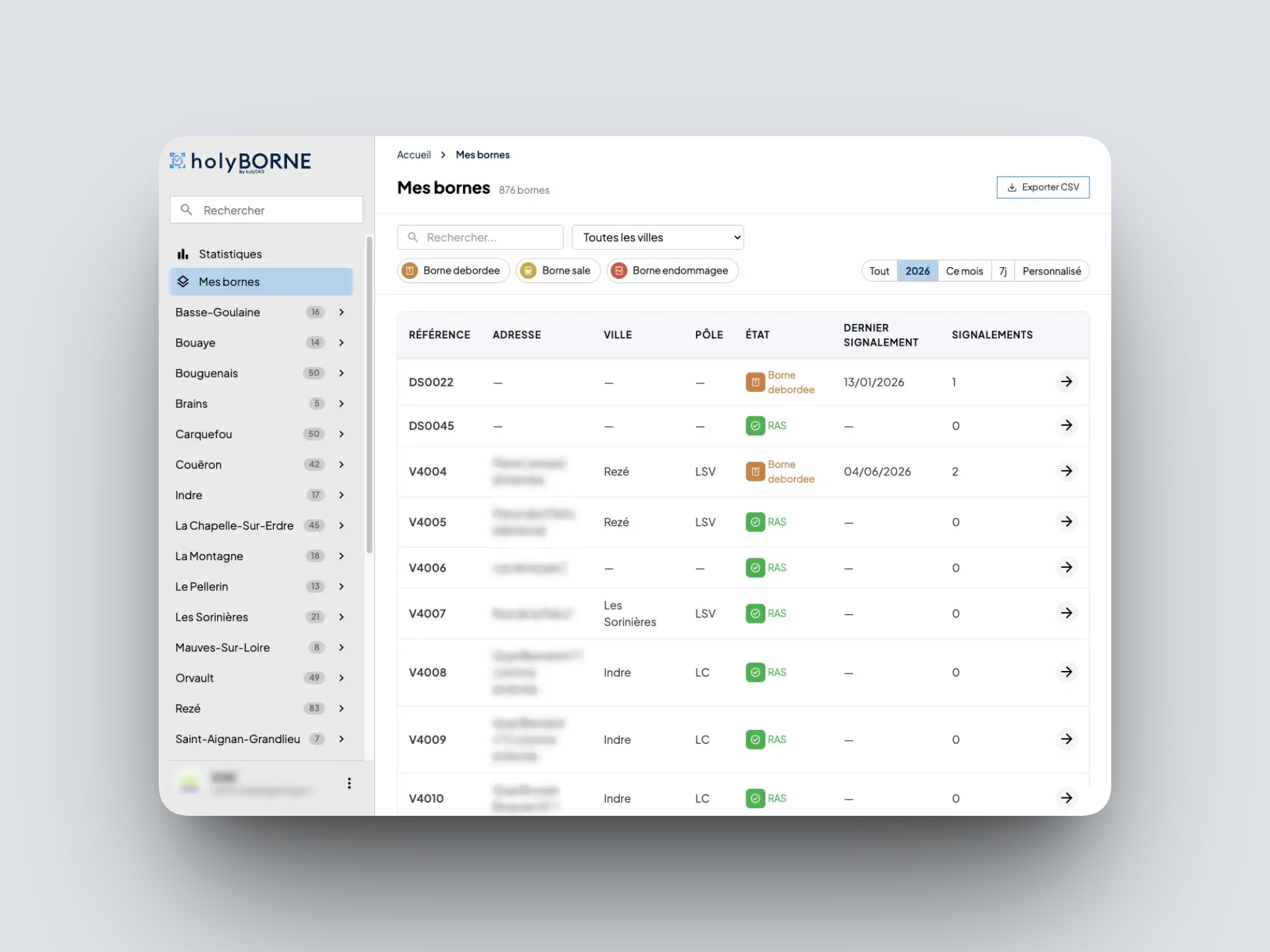The width and height of the screenshot is (1270, 952).
Task: Toggle the Borne sale filter chip
Action: (x=558, y=270)
